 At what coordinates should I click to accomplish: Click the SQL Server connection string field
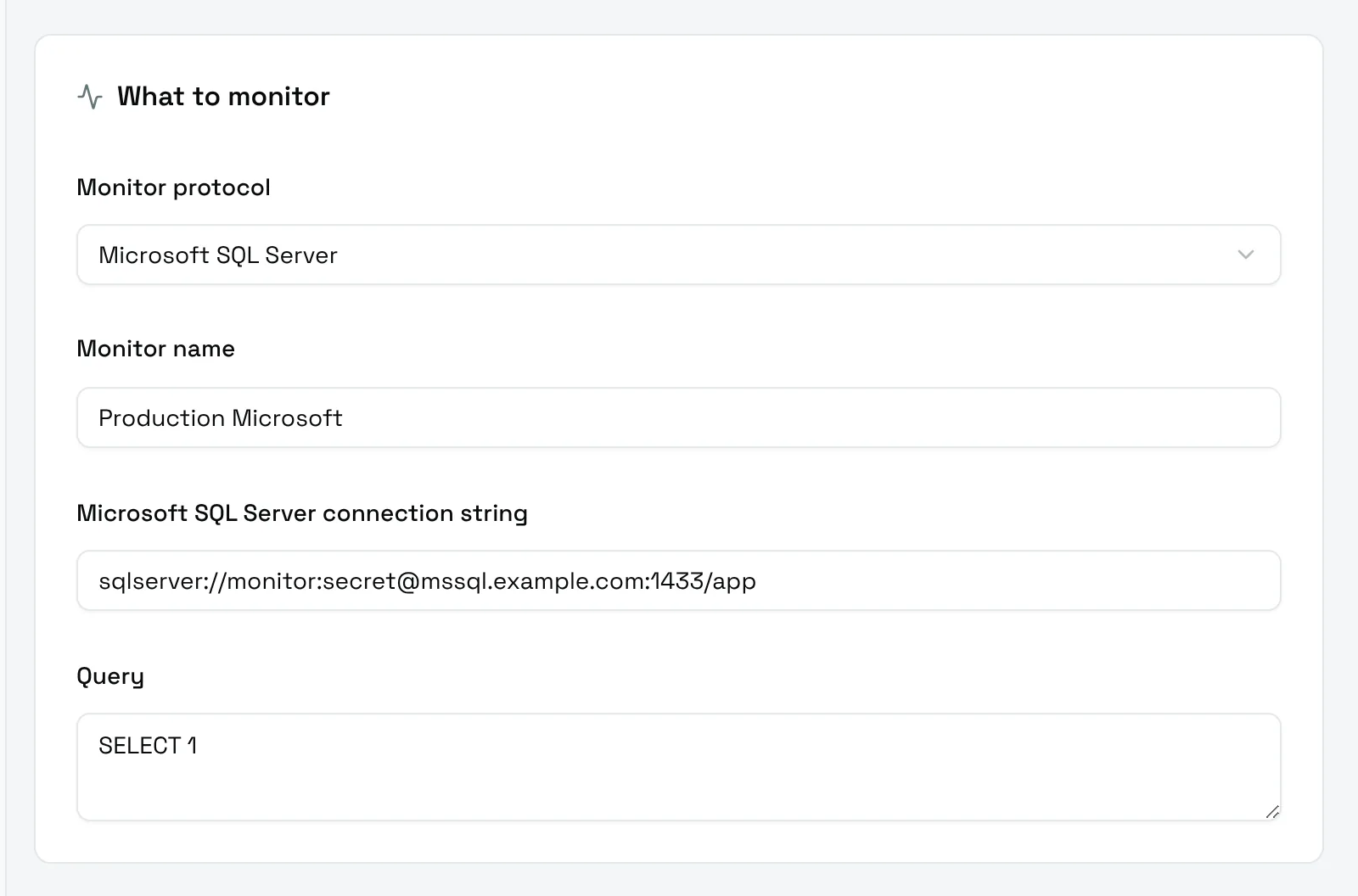click(678, 580)
